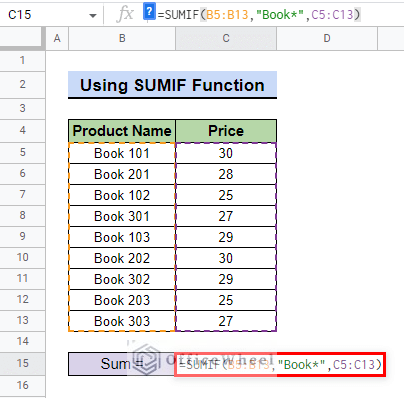Select row 2 header
The height and width of the screenshot is (398, 404).
[22, 85]
